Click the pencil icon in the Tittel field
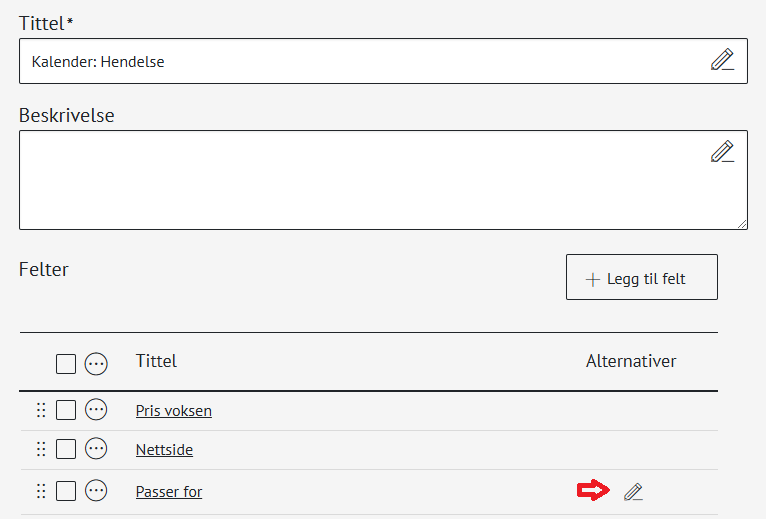This screenshot has width=766, height=519. pos(722,60)
